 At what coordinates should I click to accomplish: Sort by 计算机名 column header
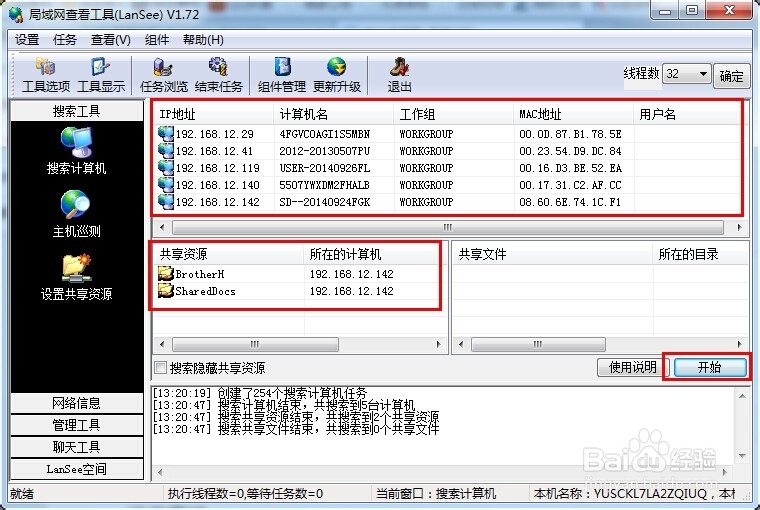(x=333, y=114)
